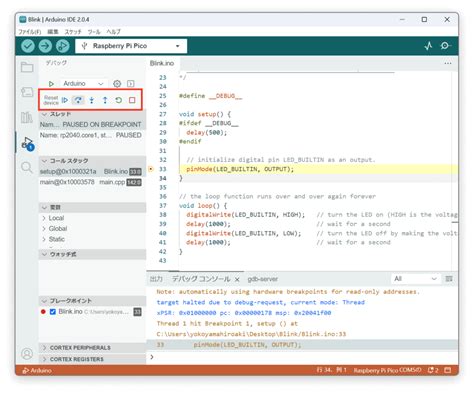474x393 pixels.
Task: Close the デバッグコンソール tab
Action: [x=237, y=279]
